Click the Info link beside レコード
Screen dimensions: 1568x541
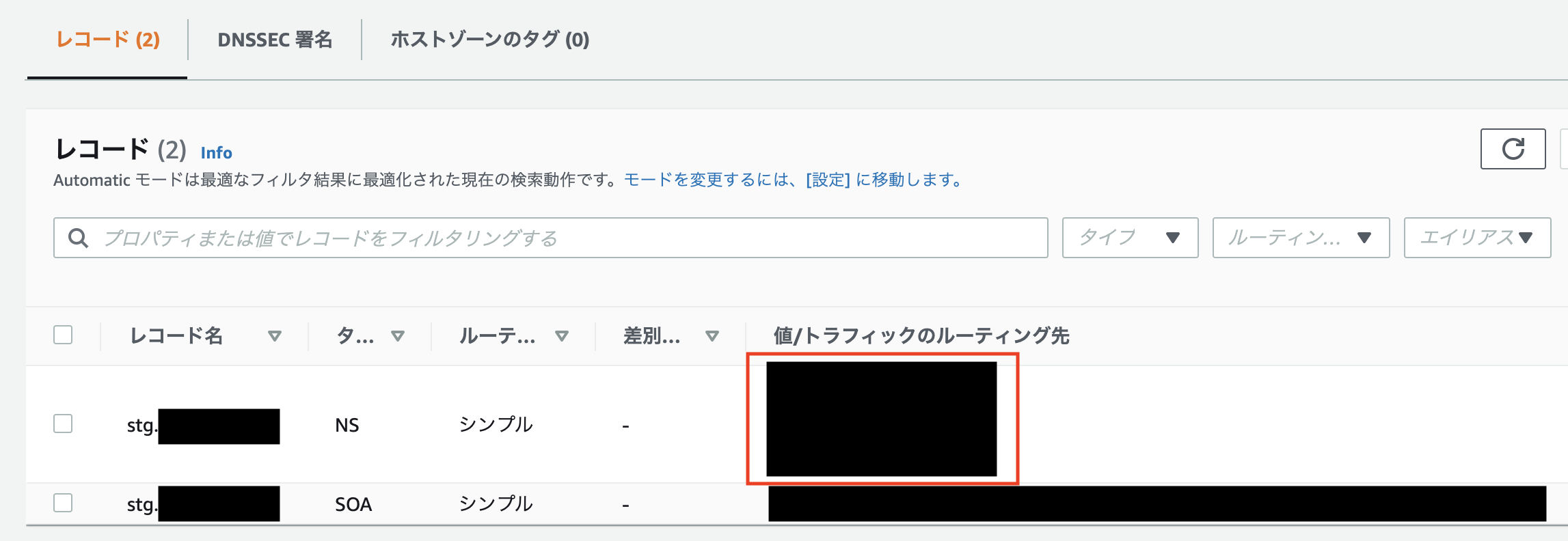pos(216,152)
